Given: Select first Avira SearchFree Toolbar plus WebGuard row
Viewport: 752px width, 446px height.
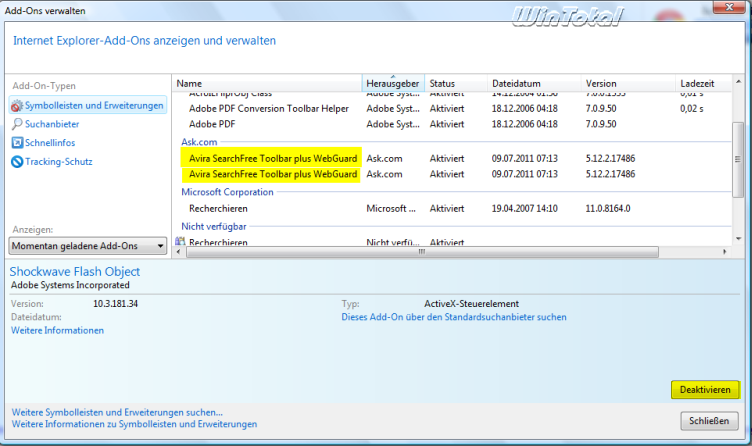Looking at the screenshot, I should [451, 159].
